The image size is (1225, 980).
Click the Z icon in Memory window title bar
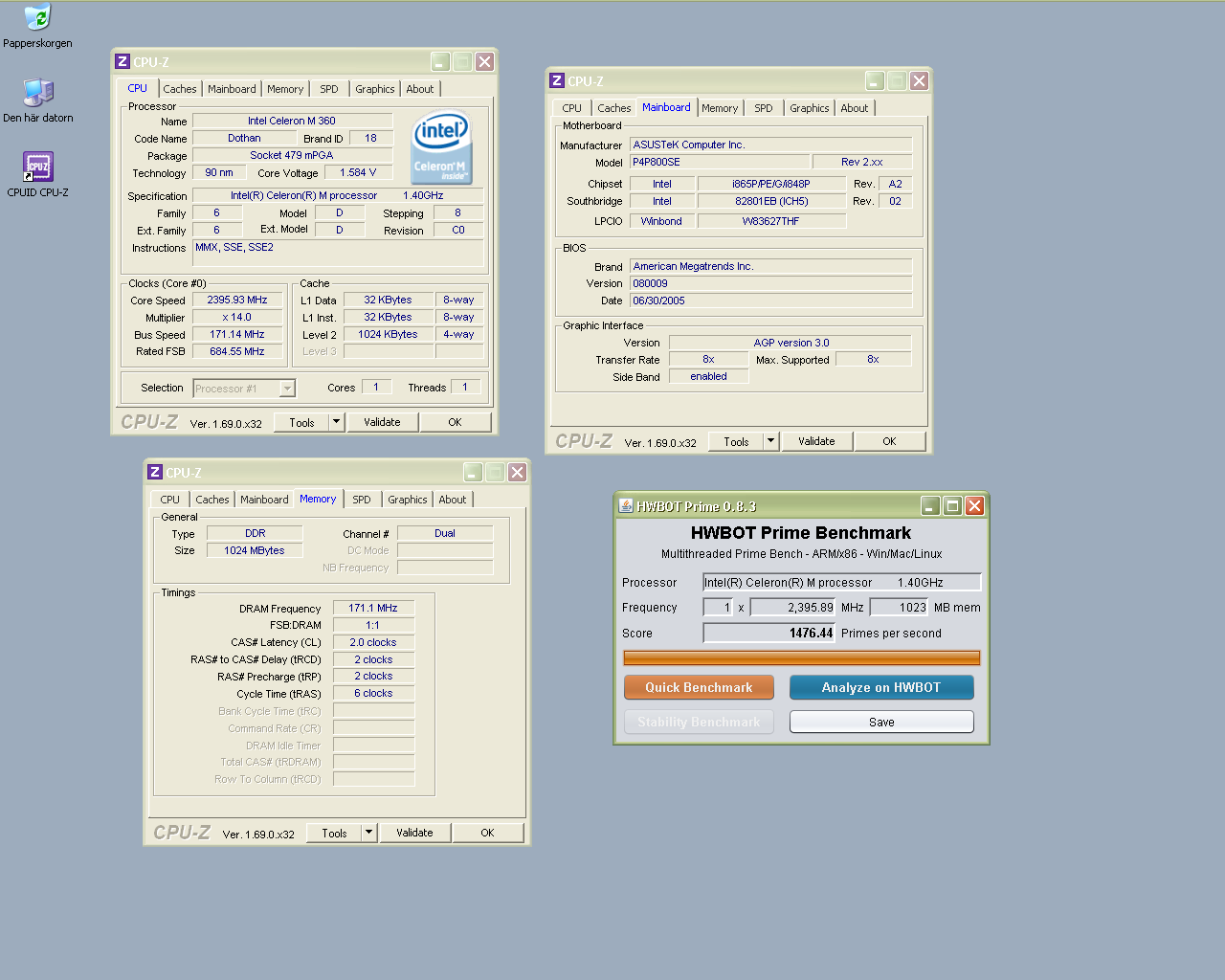[x=154, y=472]
